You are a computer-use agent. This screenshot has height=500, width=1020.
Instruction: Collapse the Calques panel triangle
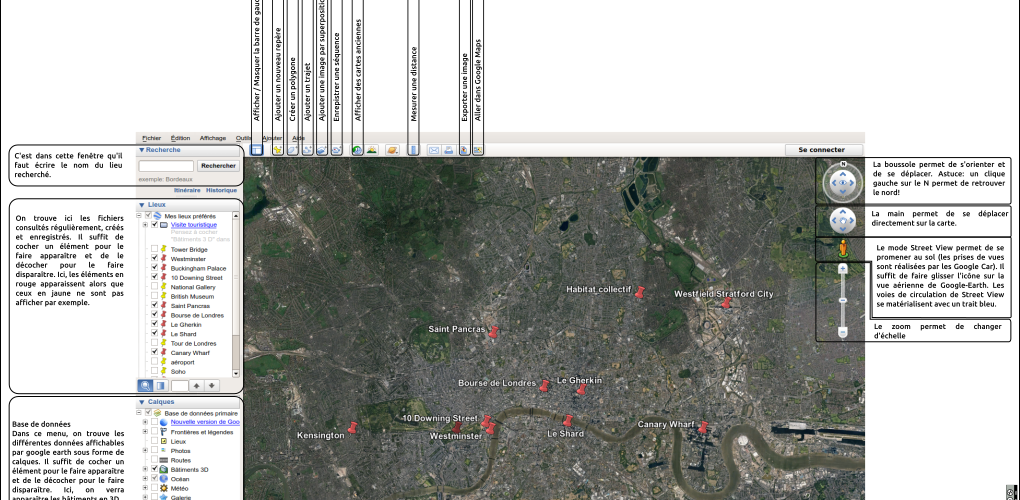click(x=142, y=402)
